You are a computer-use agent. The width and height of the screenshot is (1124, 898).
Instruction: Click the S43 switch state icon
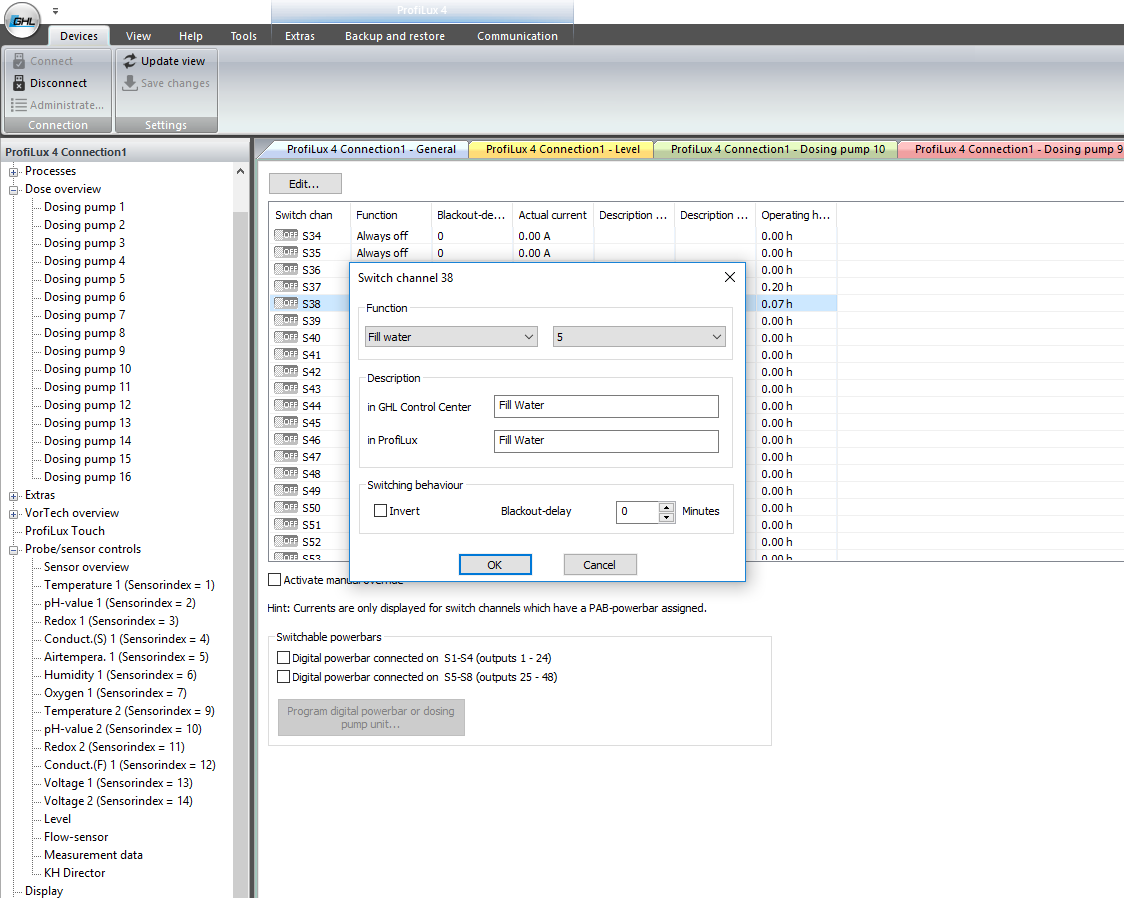click(286, 388)
